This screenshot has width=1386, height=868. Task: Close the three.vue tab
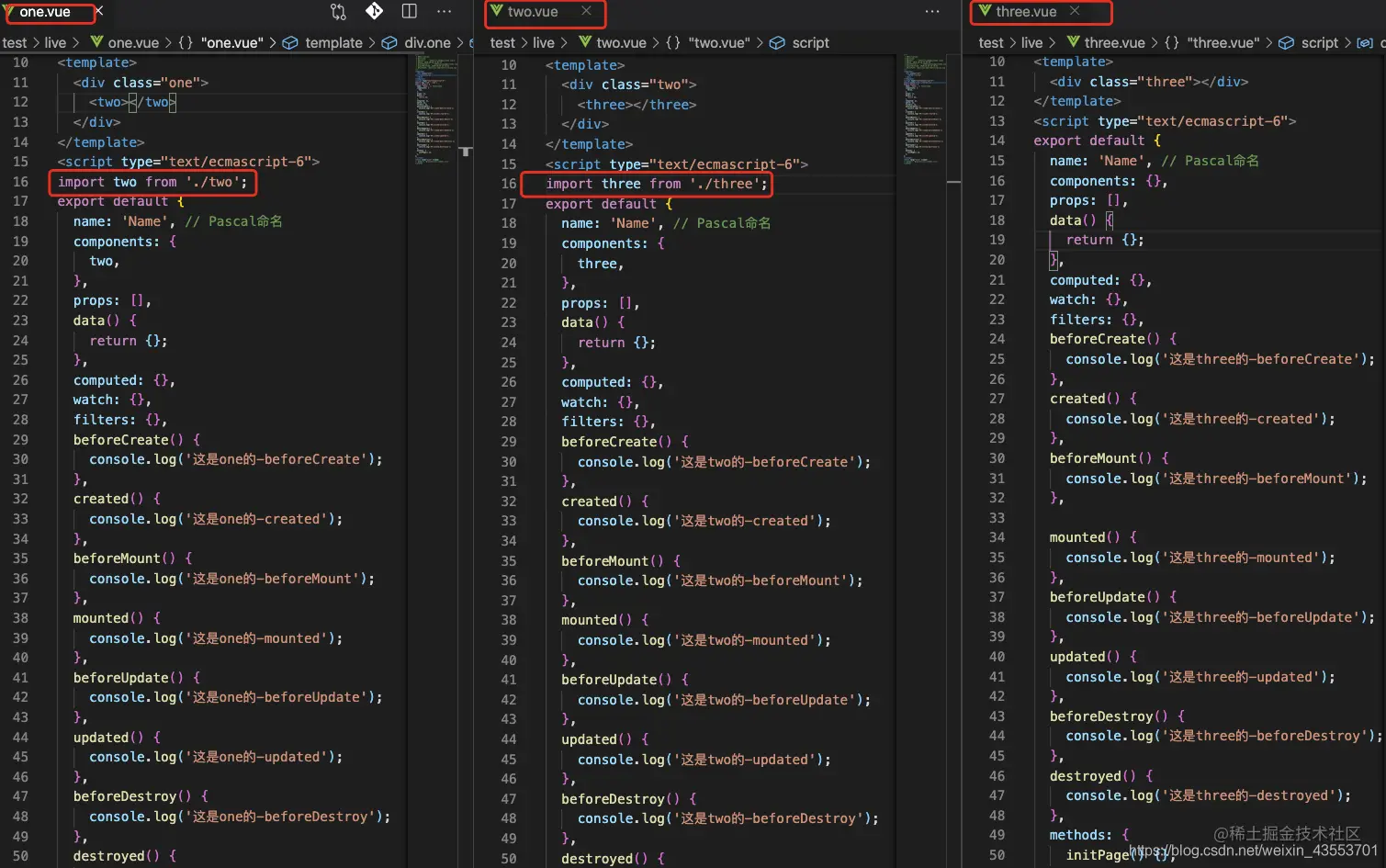(x=1074, y=11)
